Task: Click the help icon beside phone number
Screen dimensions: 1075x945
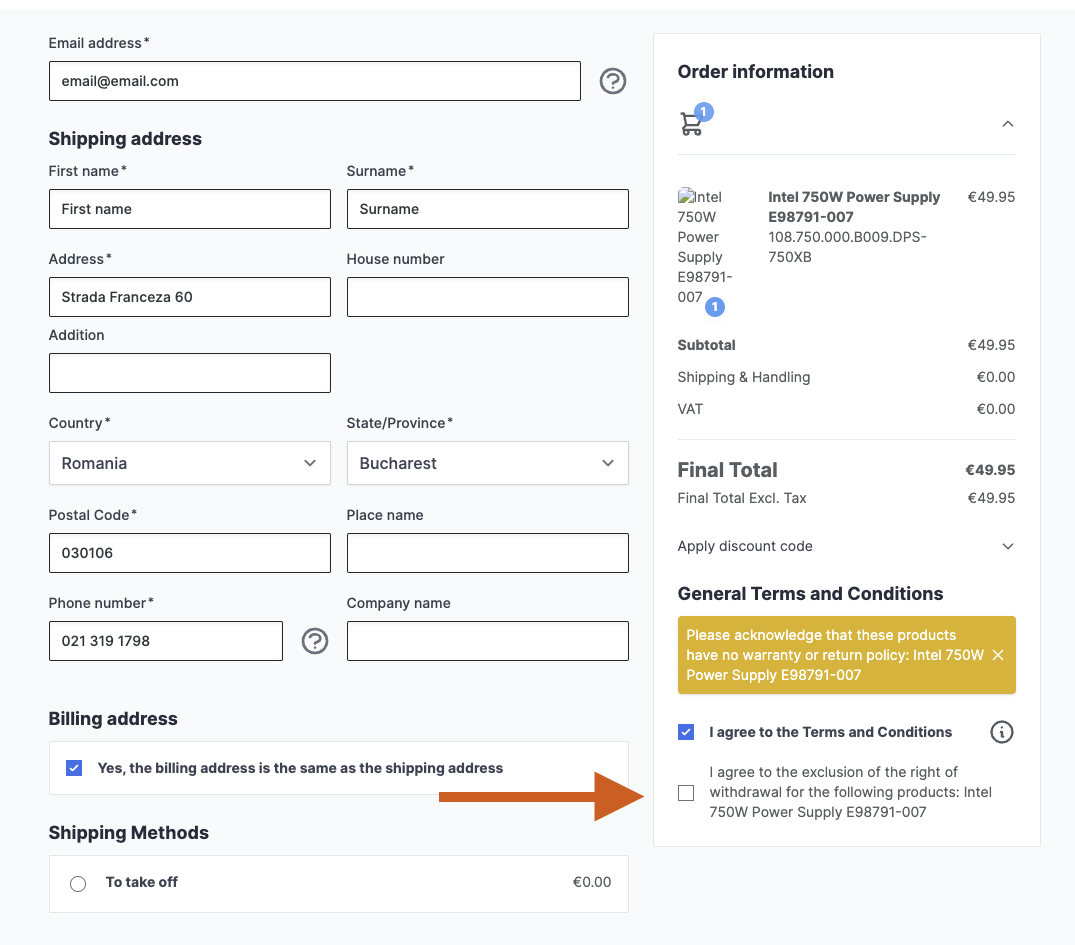Action: [315, 641]
